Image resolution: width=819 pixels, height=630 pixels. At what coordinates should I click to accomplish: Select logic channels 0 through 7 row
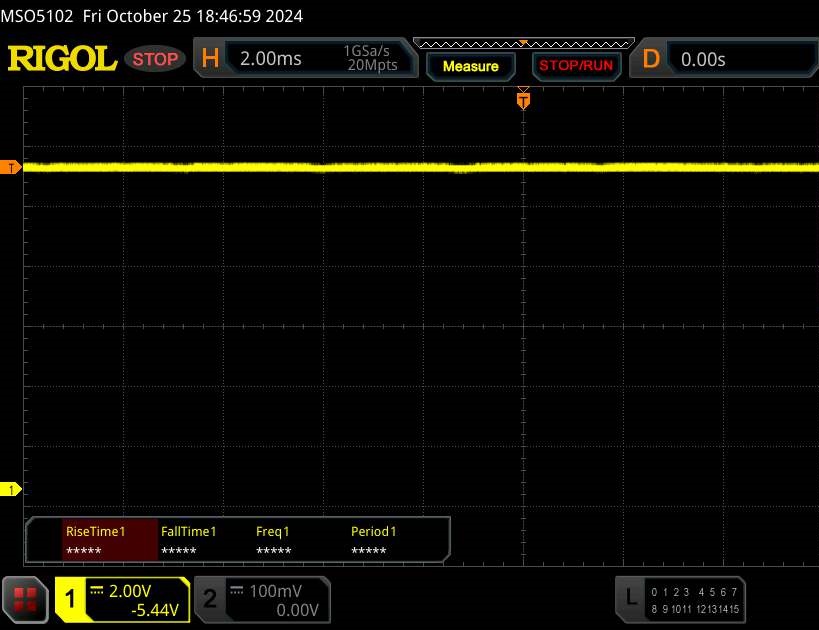pos(694,592)
